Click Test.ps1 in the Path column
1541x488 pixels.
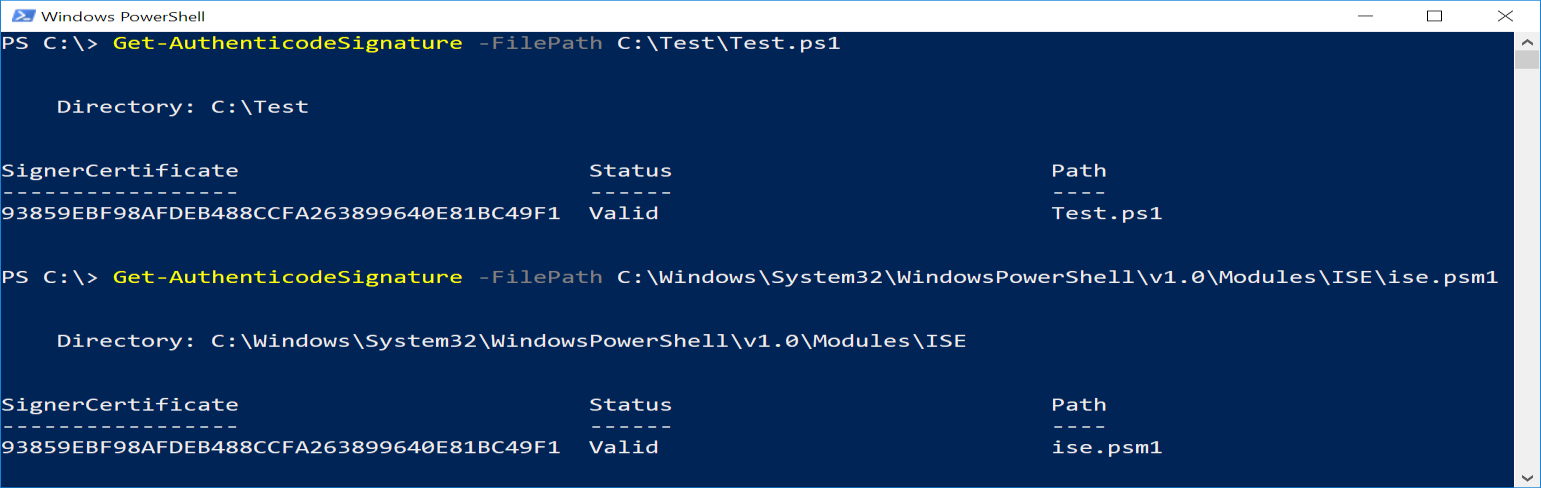pos(1106,214)
